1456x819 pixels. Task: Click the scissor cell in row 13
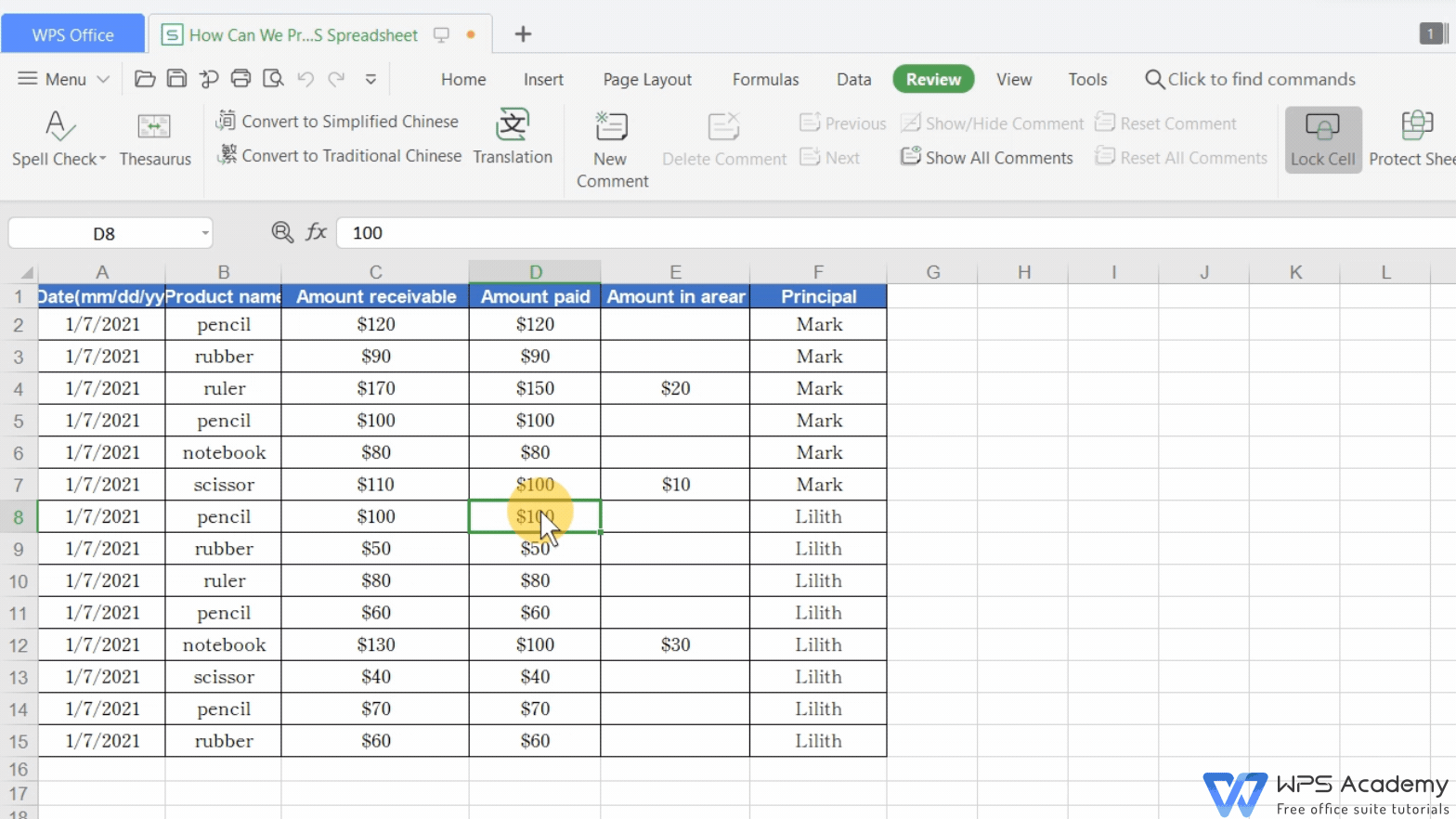click(x=224, y=677)
